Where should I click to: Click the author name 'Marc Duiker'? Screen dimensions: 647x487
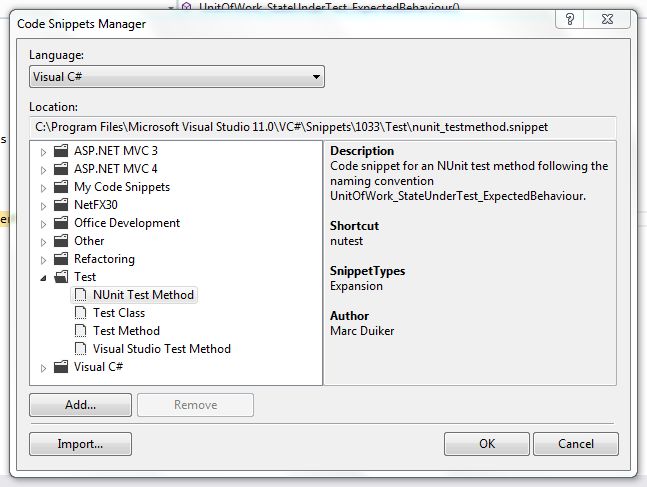click(362, 331)
